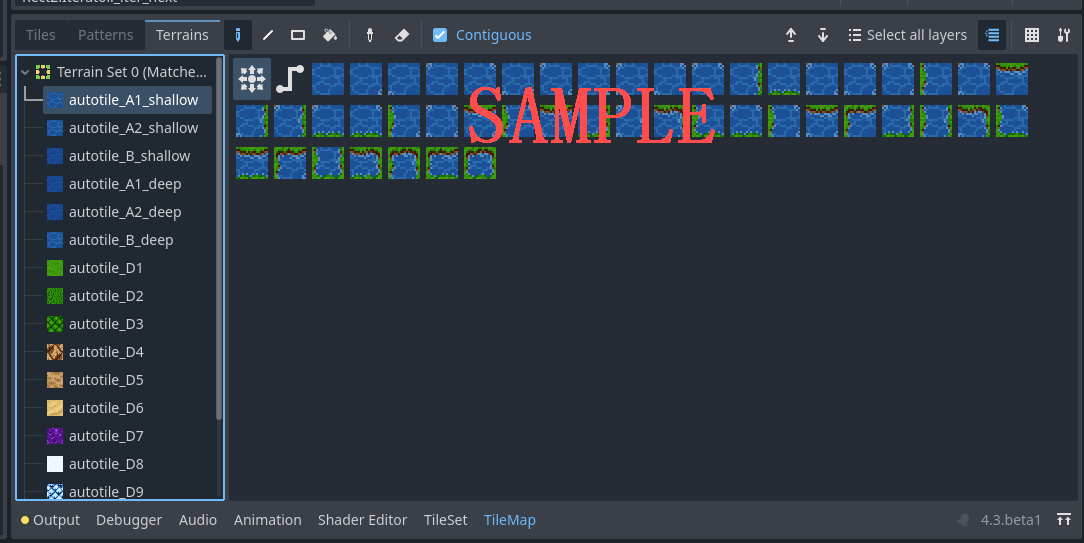Select autotile_D6 terrain
This screenshot has height=543, width=1084.
(x=127, y=408)
